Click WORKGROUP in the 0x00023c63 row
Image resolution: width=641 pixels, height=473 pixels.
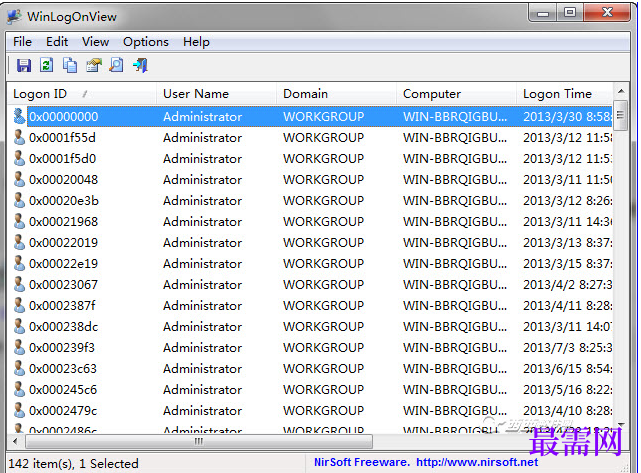click(x=323, y=369)
